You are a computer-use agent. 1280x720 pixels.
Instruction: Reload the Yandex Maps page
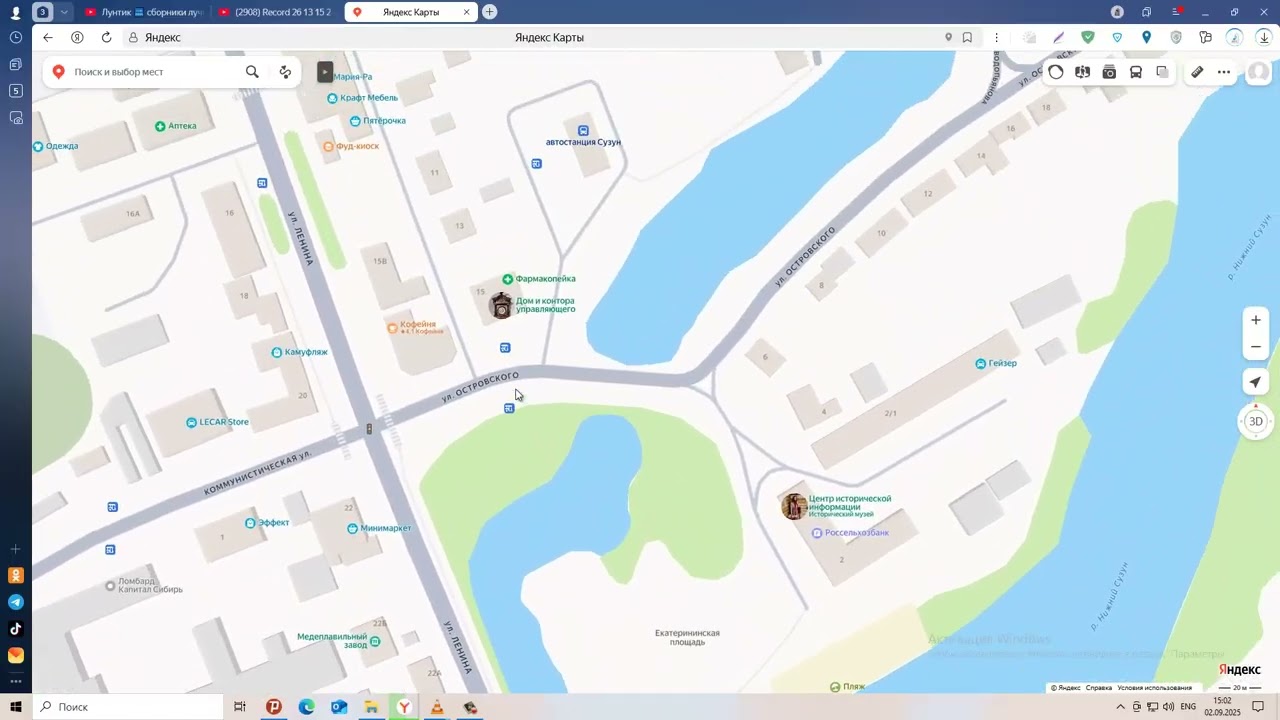[x=107, y=37]
